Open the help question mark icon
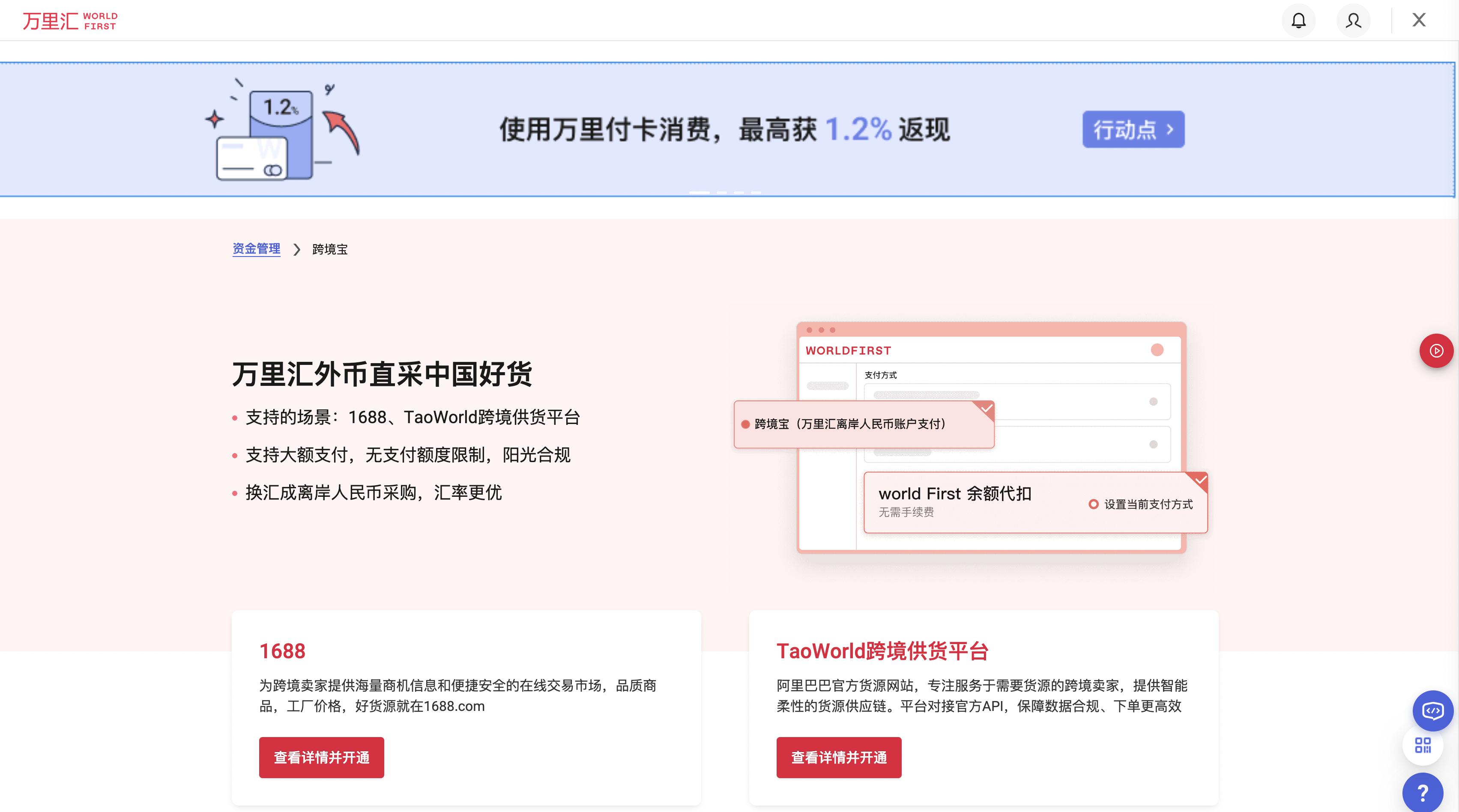Image resolution: width=1459 pixels, height=812 pixels. pos(1422,792)
